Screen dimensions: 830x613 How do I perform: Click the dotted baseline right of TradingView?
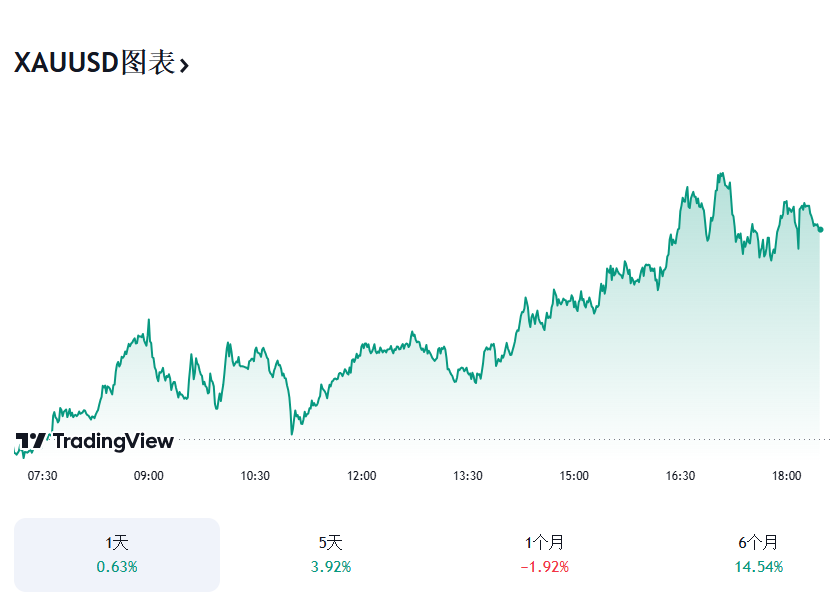tap(500, 438)
